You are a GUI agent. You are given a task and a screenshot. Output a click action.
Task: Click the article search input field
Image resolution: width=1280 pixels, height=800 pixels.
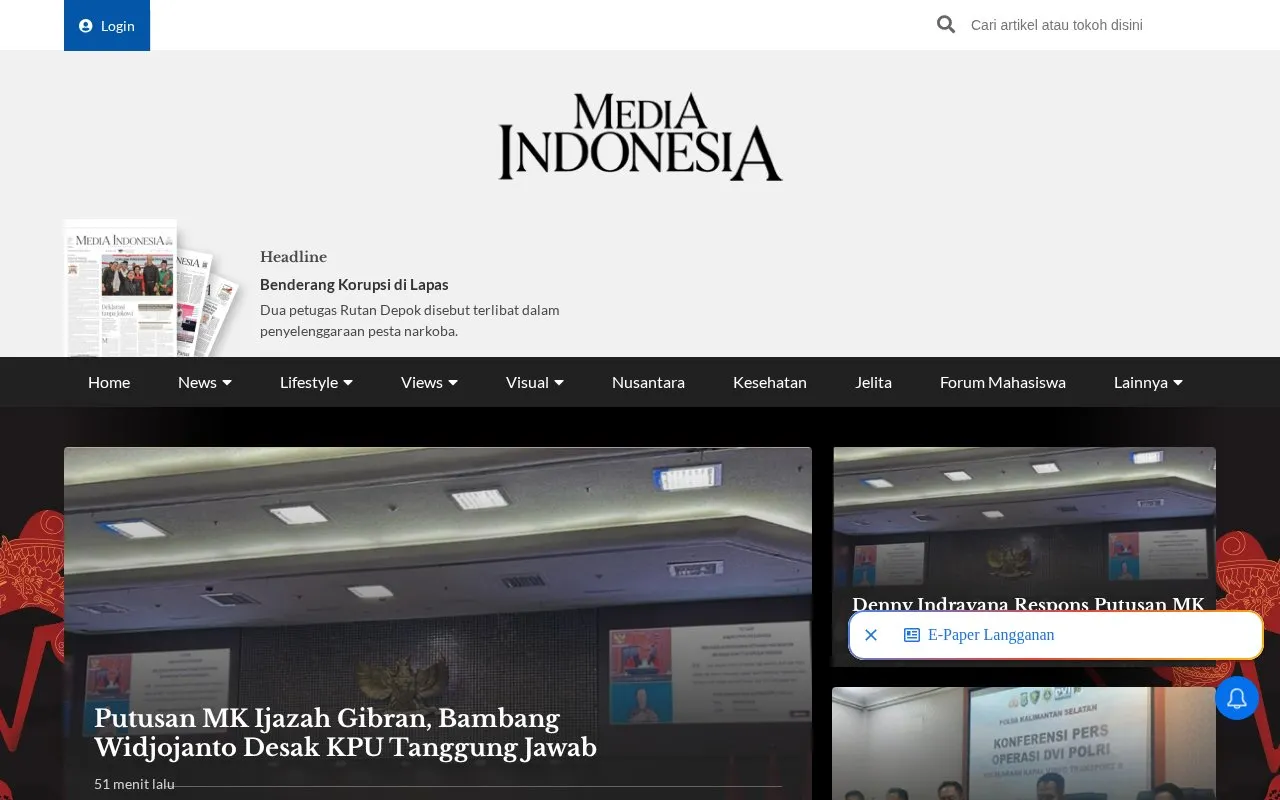[x=1085, y=25]
